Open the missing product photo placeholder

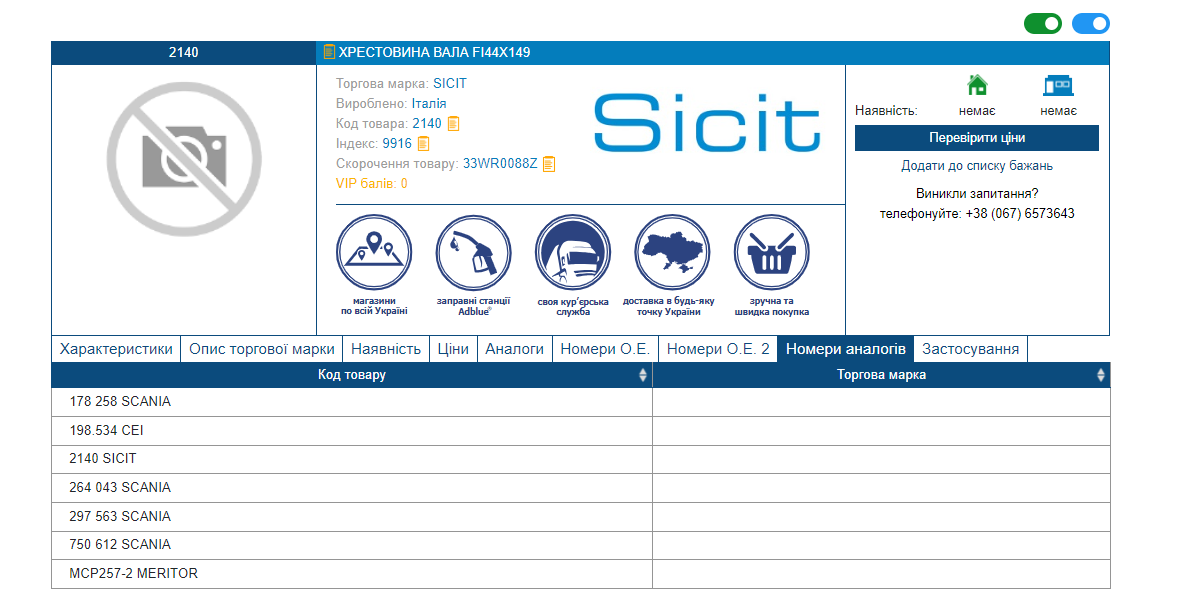[184, 159]
